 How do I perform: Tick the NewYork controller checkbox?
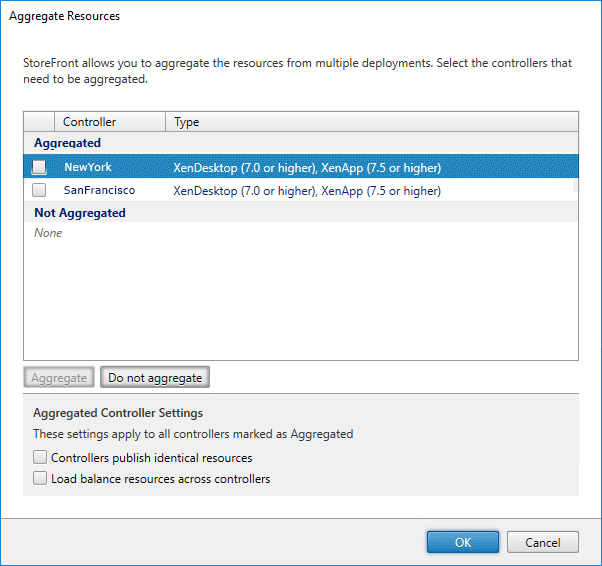tap(39, 167)
